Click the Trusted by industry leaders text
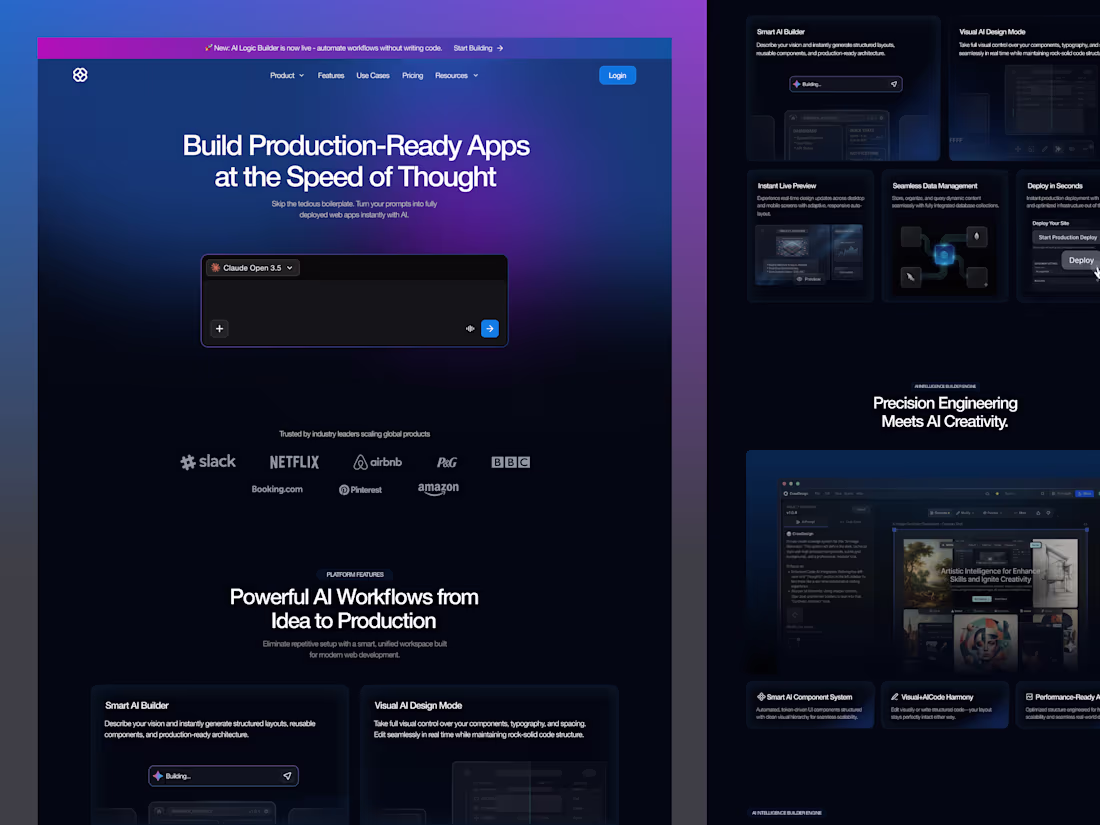 coord(354,434)
